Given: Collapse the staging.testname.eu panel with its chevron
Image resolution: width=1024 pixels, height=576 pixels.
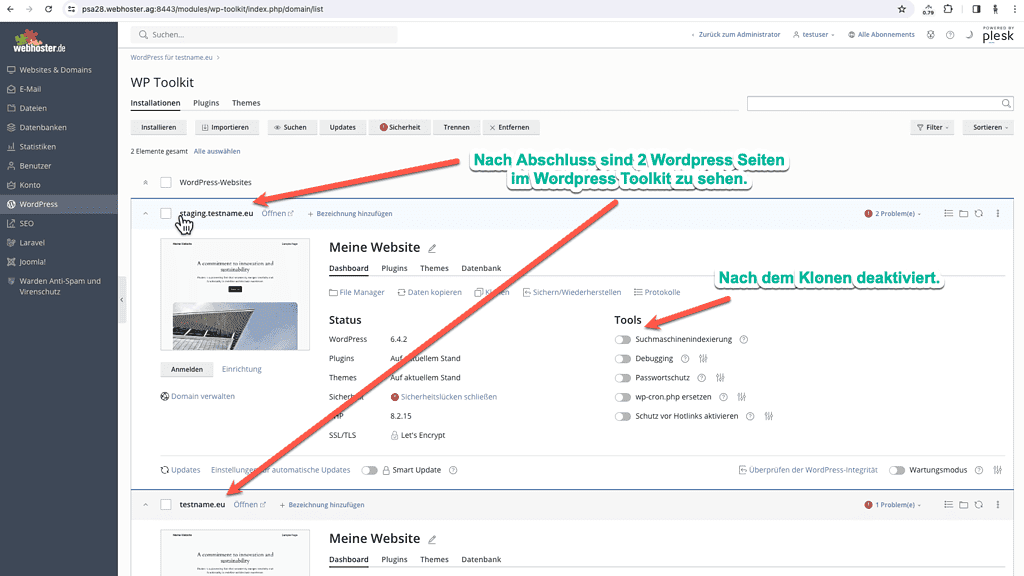Looking at the screenshot, I should click(147, 213).
